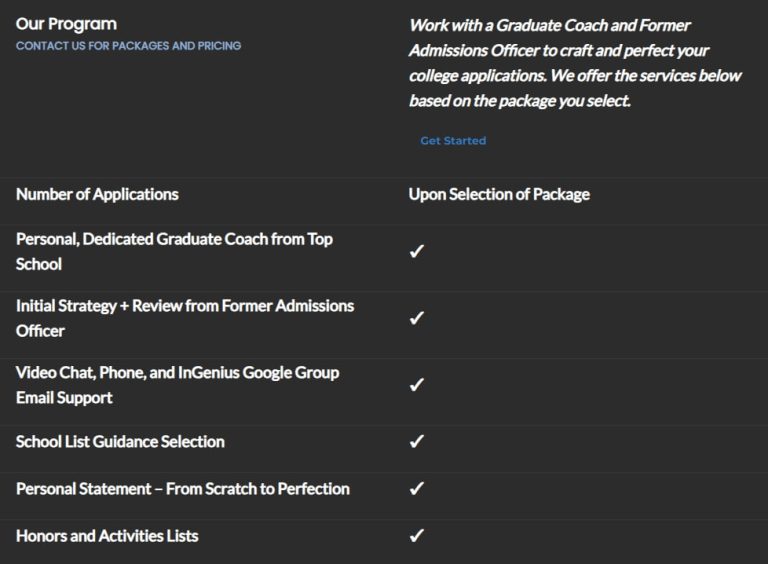The height and width of the screenshot is (564, 768).
Task: Click 'Initial Strategy + Review from Former Admissions Officer'
Action: click(185, 318)
